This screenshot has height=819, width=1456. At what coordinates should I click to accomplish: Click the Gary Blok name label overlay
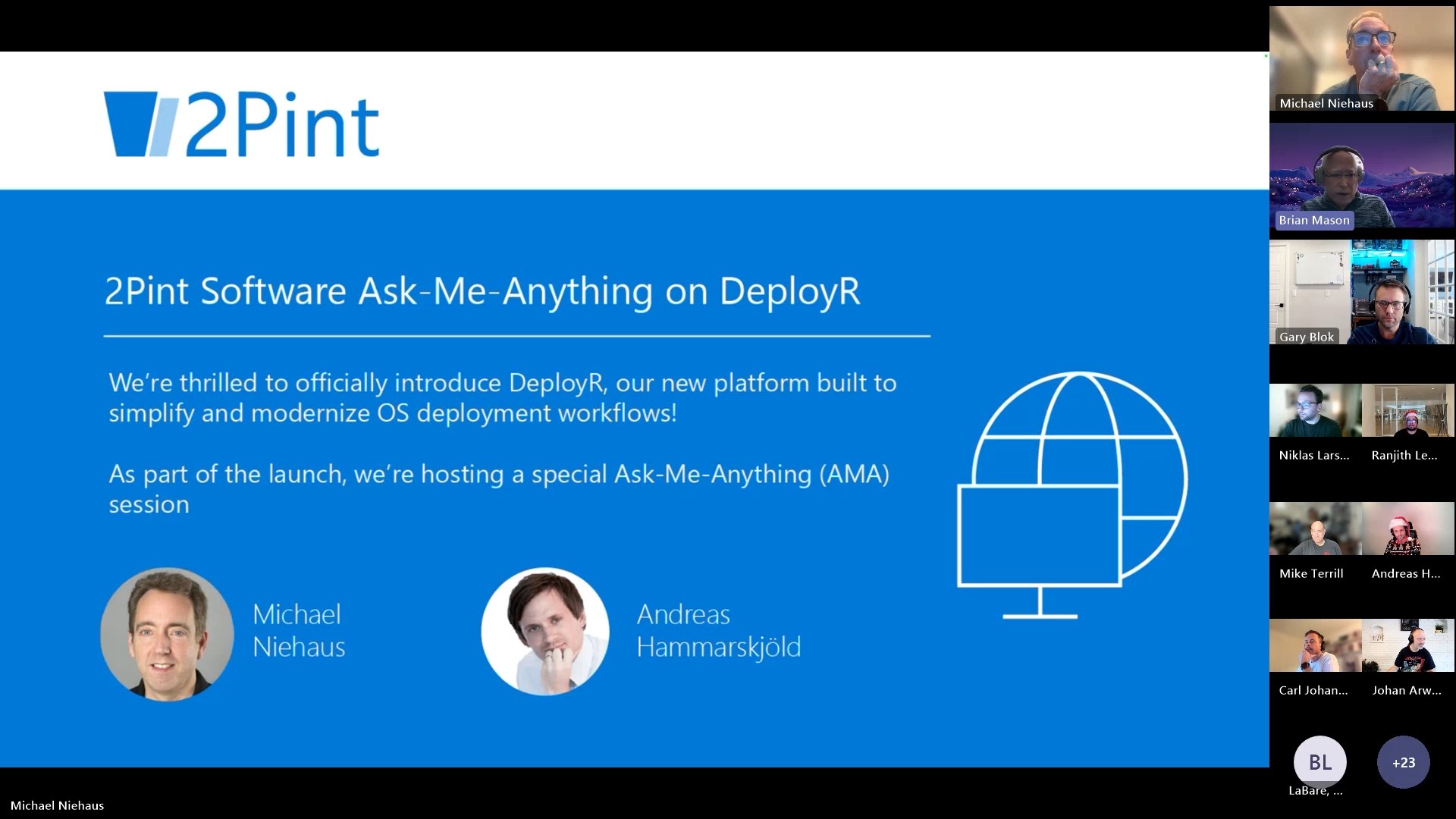(1306, 337)
